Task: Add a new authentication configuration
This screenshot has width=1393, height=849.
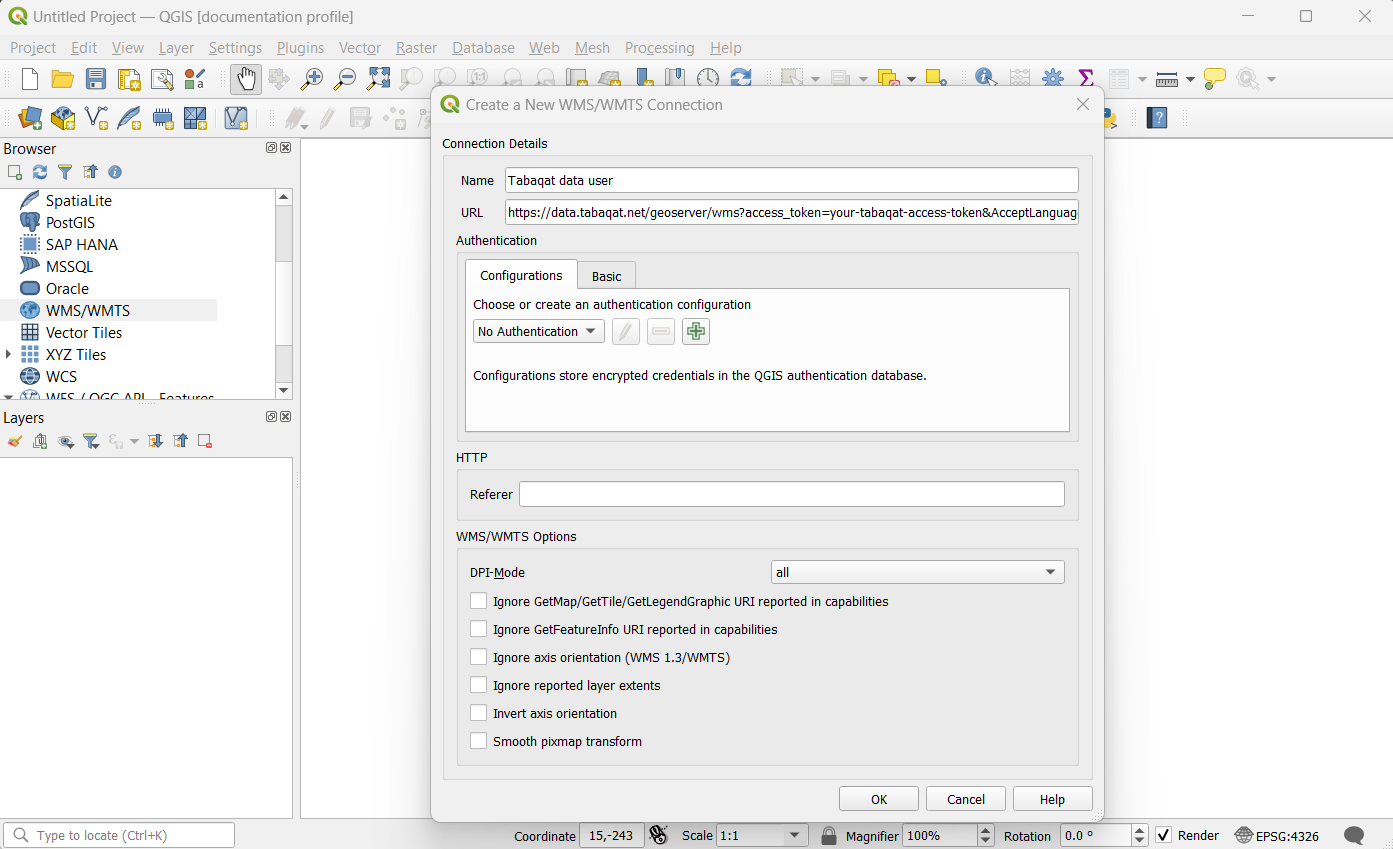Action: coord(695,331)
